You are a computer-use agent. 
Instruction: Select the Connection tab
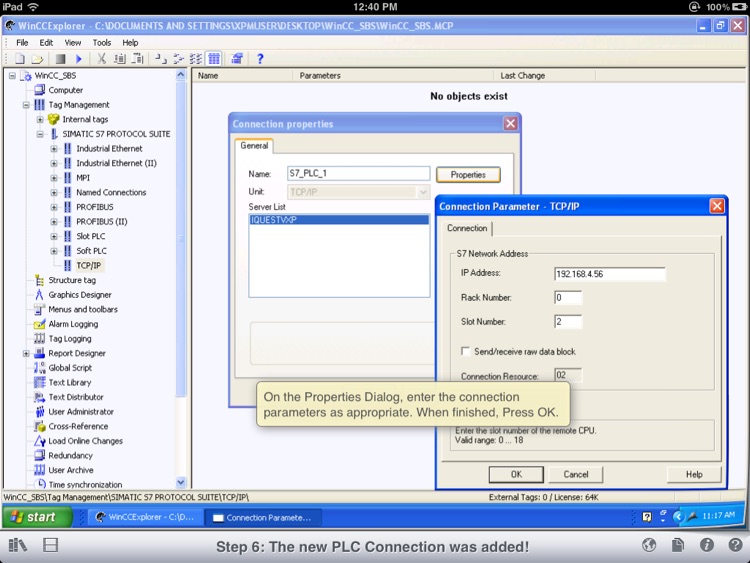coord(467,228)
